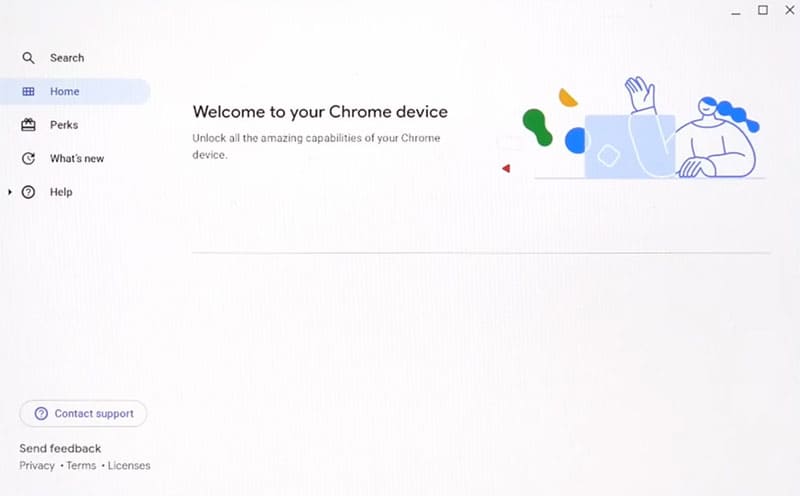Click the magnifying glass search icon

coord(29,58)
